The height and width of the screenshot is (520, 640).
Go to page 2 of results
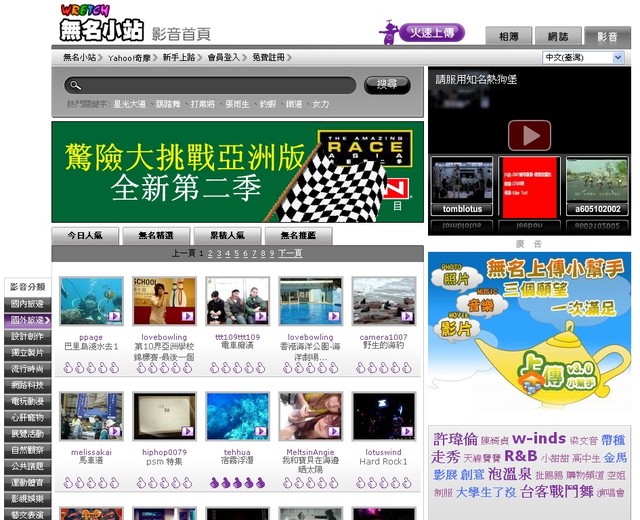pyautogui.click(x=210, y=253)
